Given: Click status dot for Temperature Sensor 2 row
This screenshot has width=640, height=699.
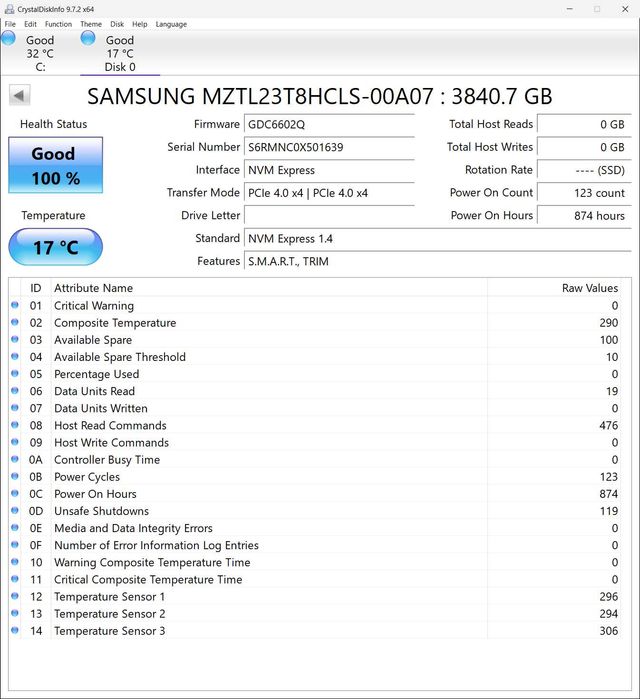Looking at the screenshot, I should pyautogui.click(x=15, y=613).
